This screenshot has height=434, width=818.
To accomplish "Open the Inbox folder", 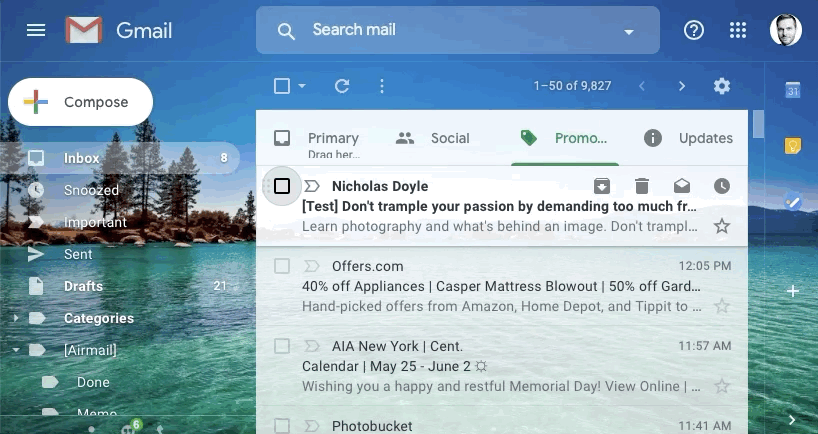I will click(x=120, y=158).
